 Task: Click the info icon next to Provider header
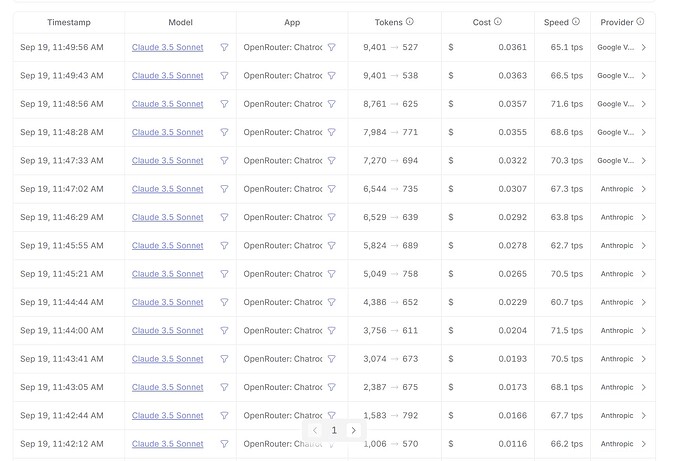640,22
